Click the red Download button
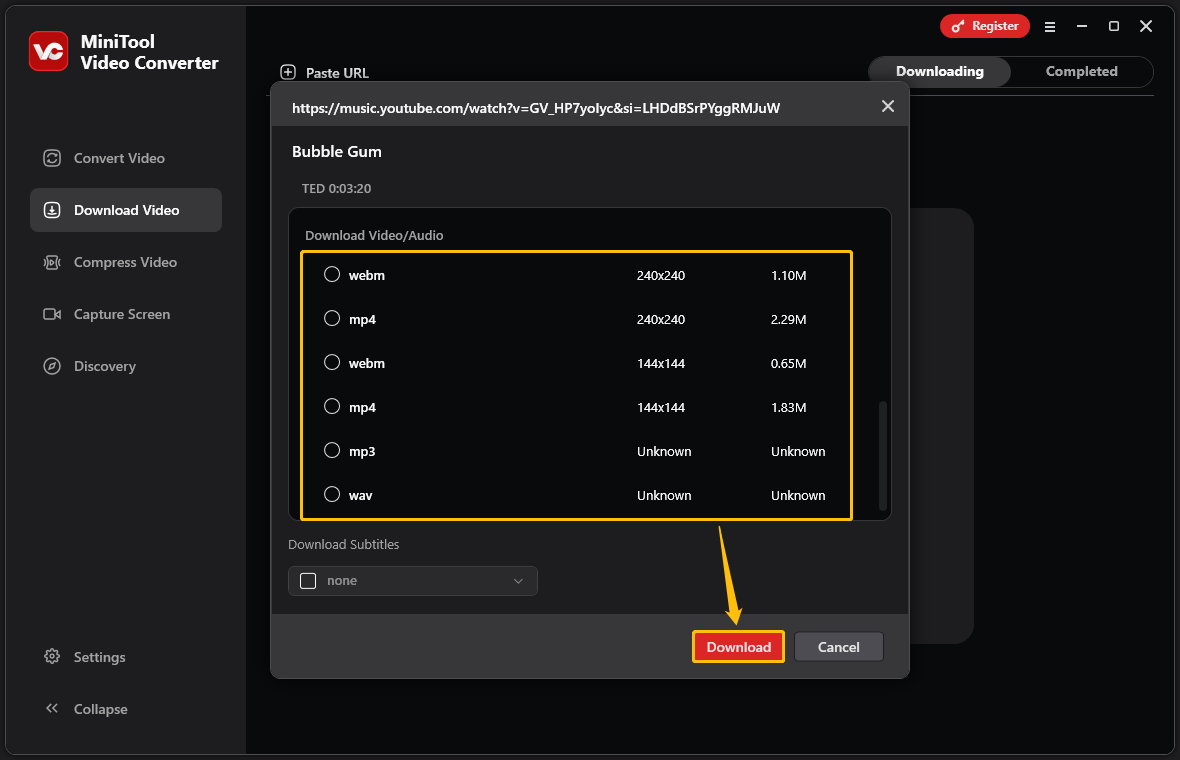Image resolution: width=1180 pixels, height=760 pixels. pos(738,647)
